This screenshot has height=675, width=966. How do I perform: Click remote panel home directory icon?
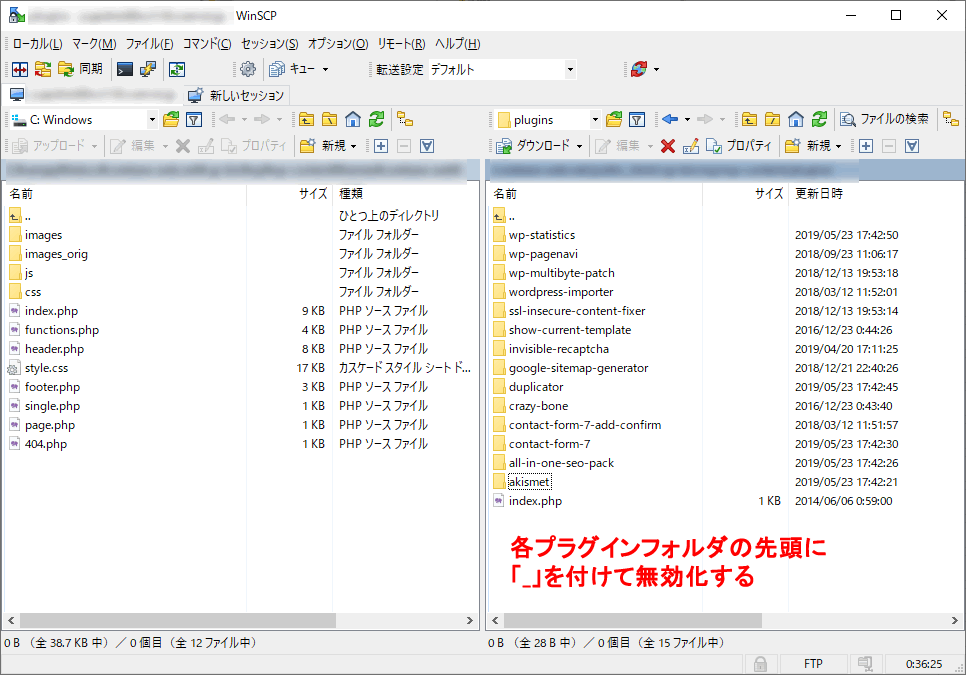click(796, 119)
